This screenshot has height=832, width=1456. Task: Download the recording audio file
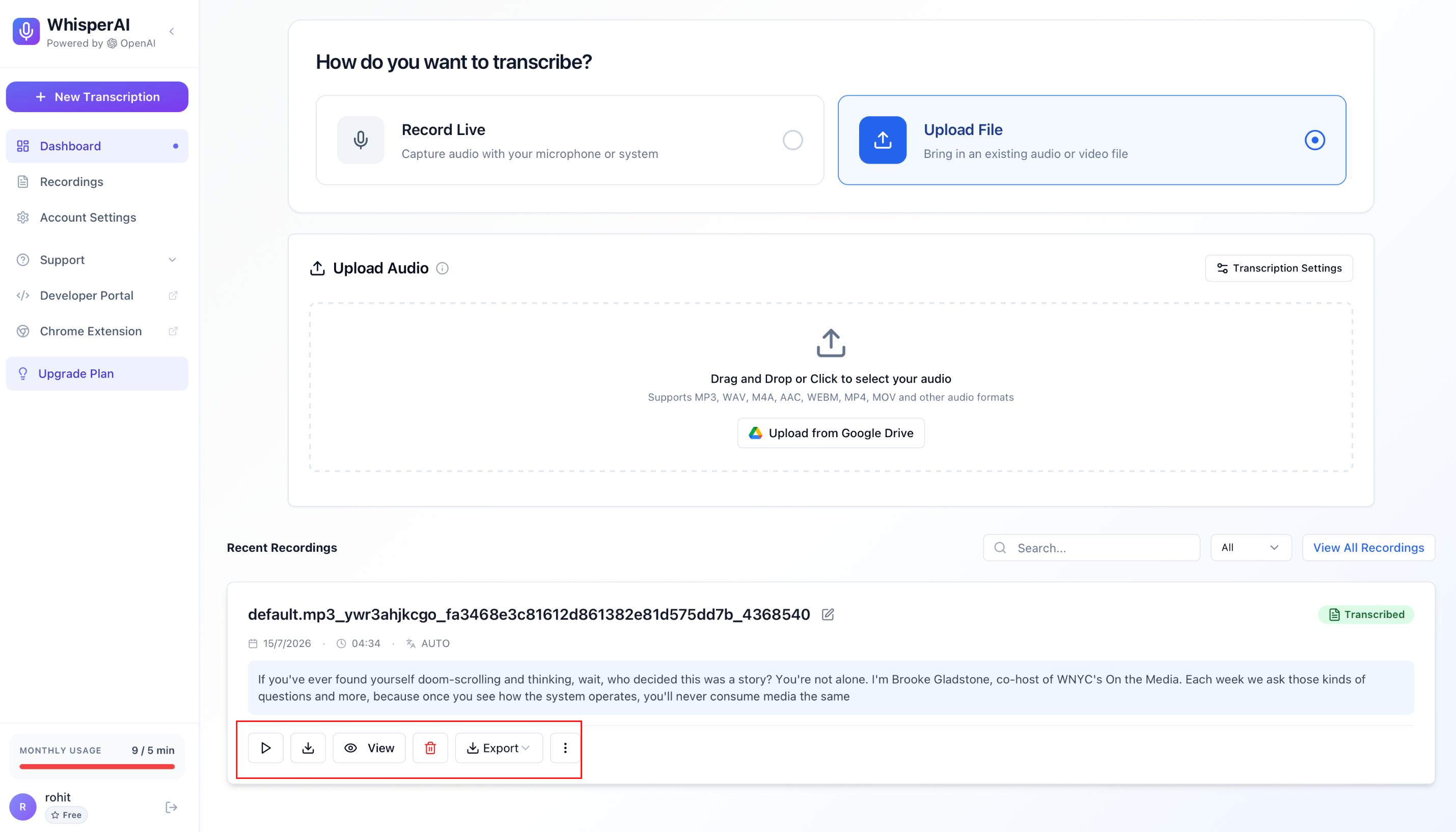(308, 748)
